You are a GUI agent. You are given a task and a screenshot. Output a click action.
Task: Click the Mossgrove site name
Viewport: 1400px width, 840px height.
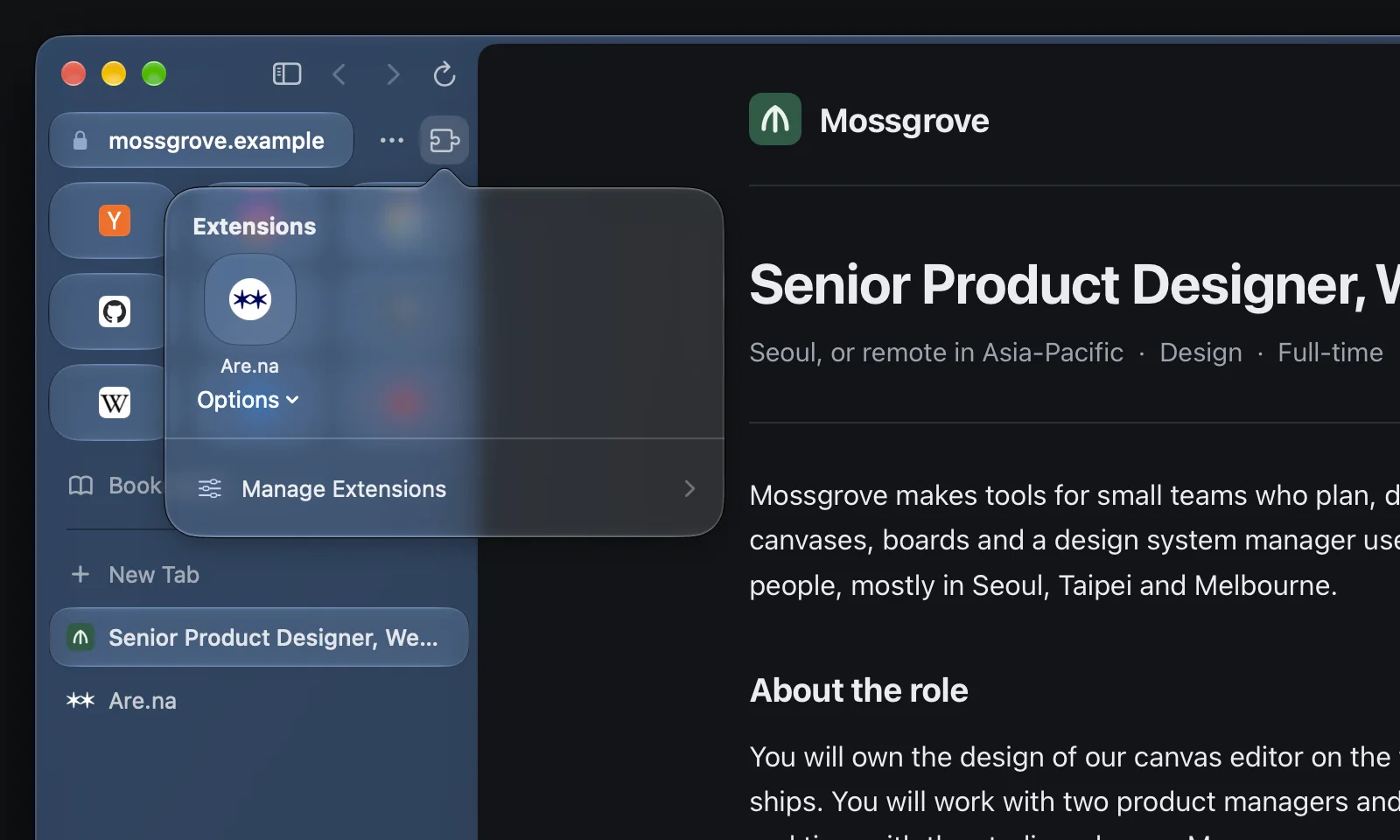point(905,121)
